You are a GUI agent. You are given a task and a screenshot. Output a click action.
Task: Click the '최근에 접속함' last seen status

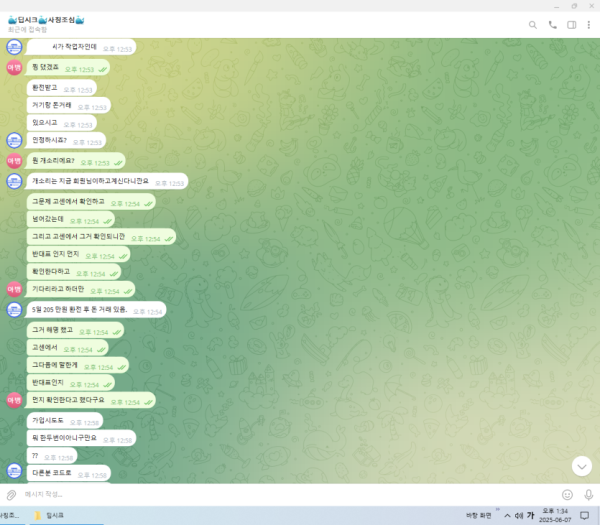(27, 29)
